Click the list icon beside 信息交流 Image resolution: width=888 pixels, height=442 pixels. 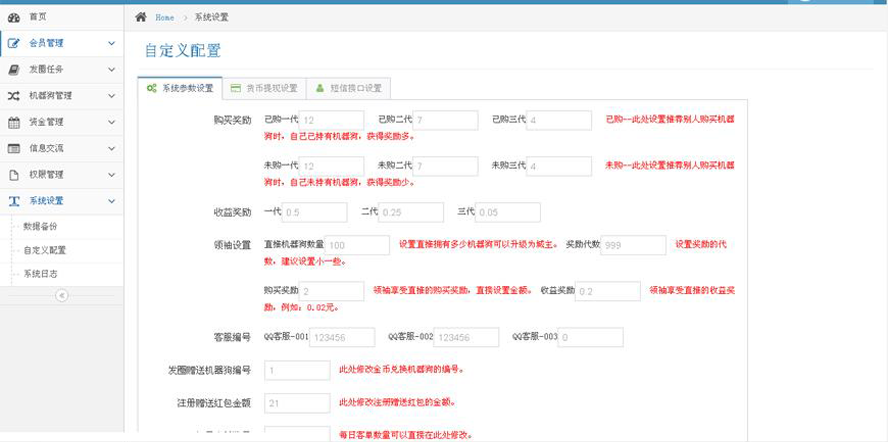click(x=14, y=148)
